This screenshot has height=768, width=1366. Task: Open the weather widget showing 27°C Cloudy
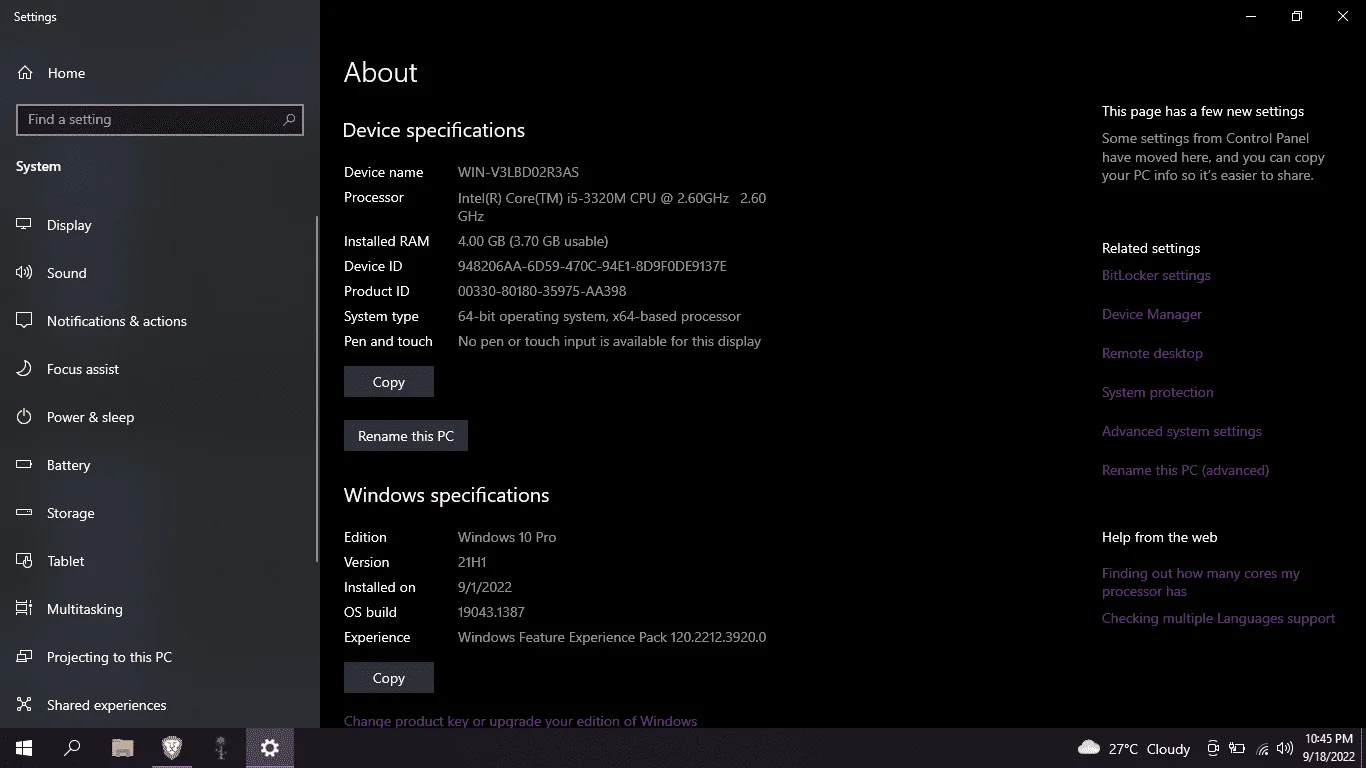coord(1134,748)
